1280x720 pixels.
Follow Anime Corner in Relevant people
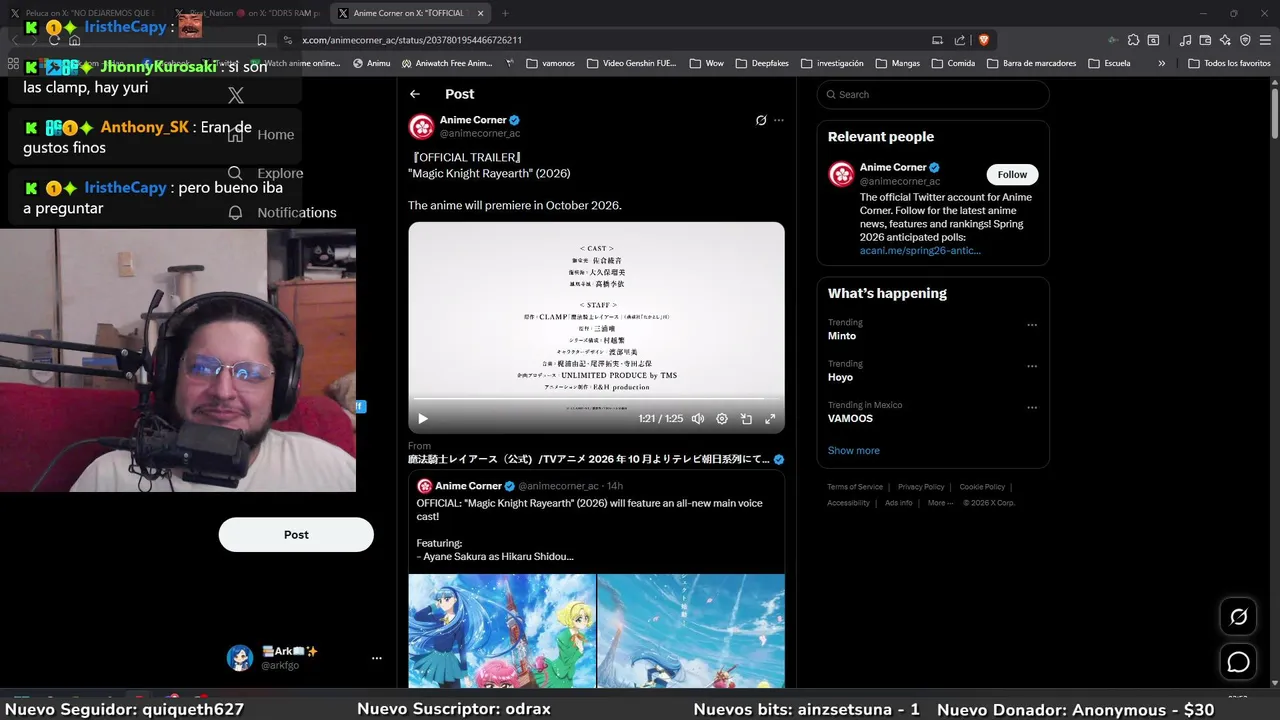click(x=1012, y=174)
